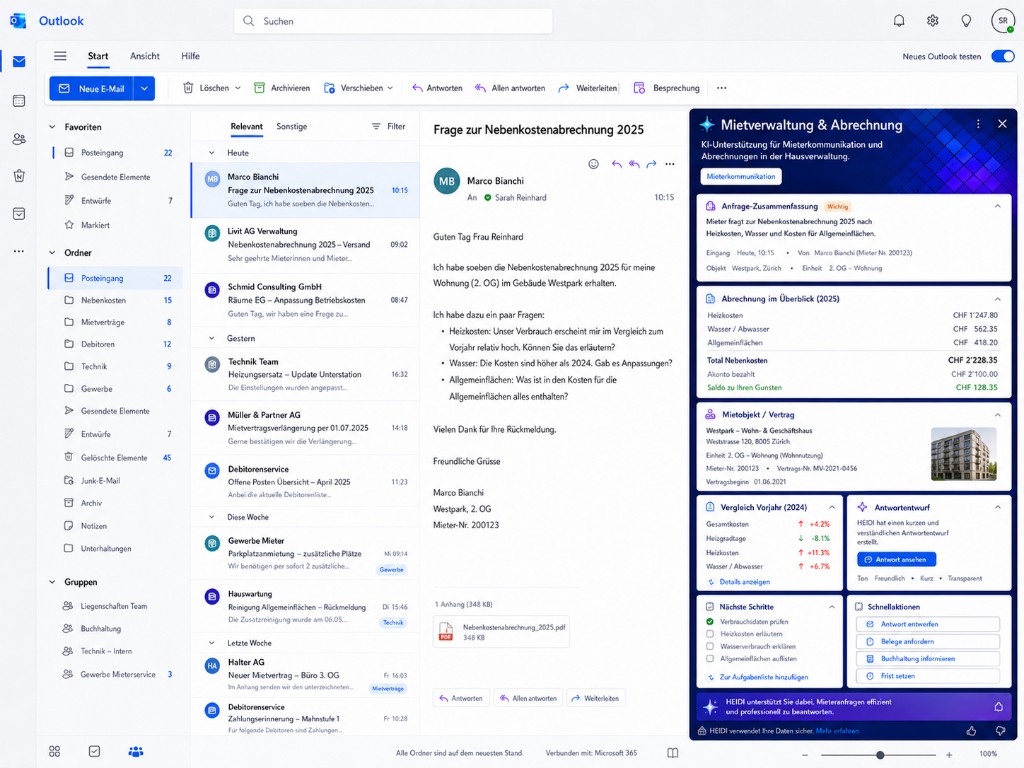The image size is (1024, 768).
Task: Open the People contacts icon in left rail
Action: (19, 138)
